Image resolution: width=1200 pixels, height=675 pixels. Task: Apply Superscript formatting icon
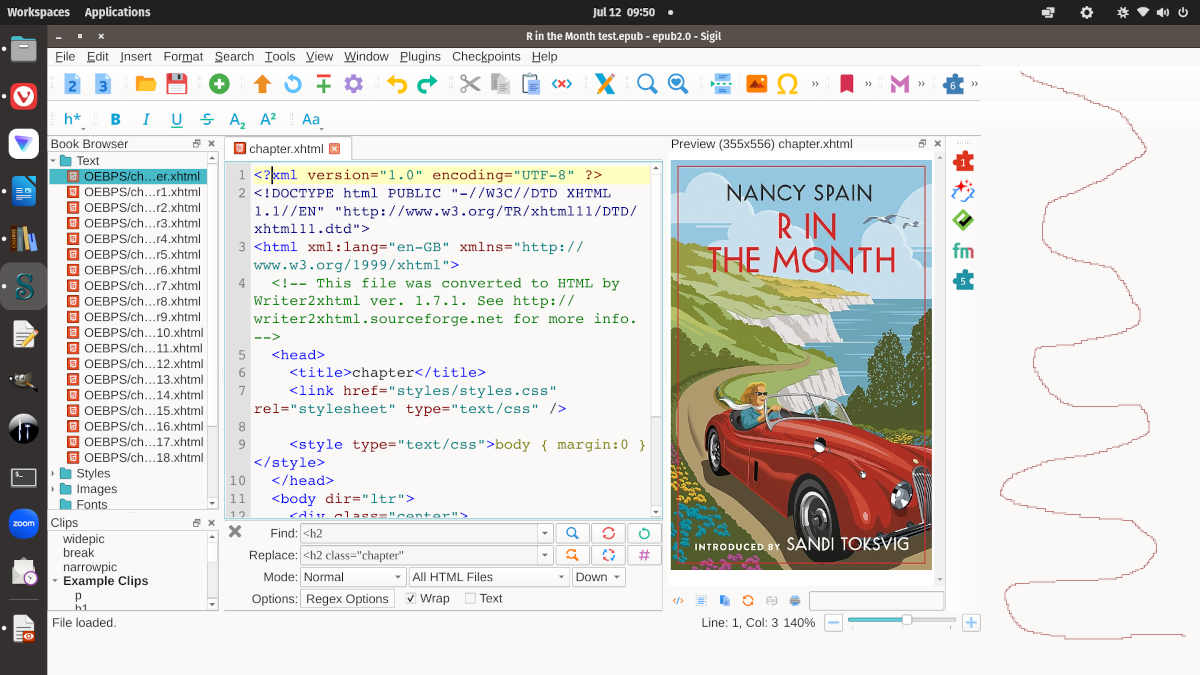click(x=268, y=119)
